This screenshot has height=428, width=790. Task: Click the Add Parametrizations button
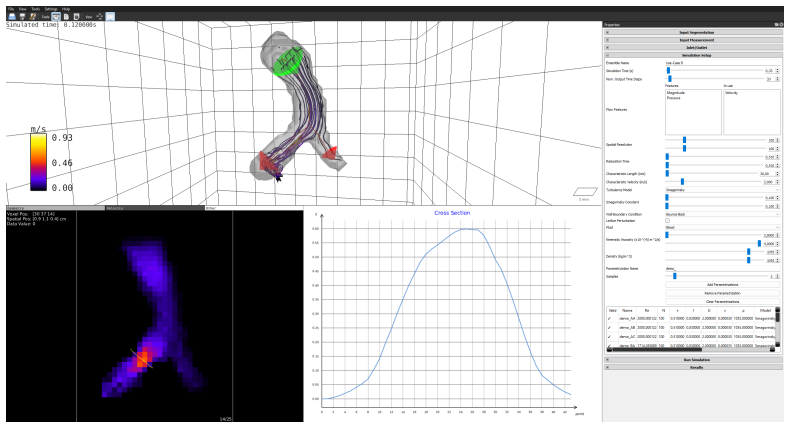click(x=722, y=284)
